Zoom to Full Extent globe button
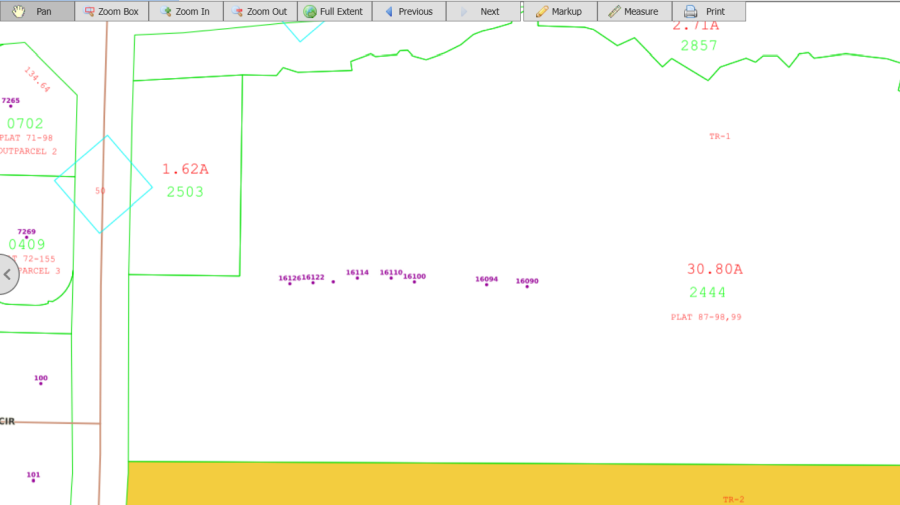The height and width of the screenshot is (505, 900). point(334,11)
